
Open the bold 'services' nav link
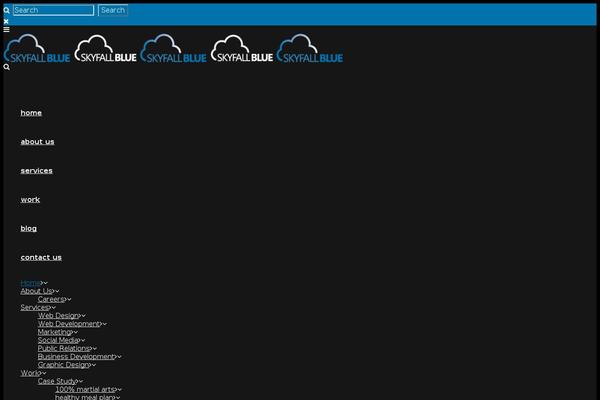(36, 171)
